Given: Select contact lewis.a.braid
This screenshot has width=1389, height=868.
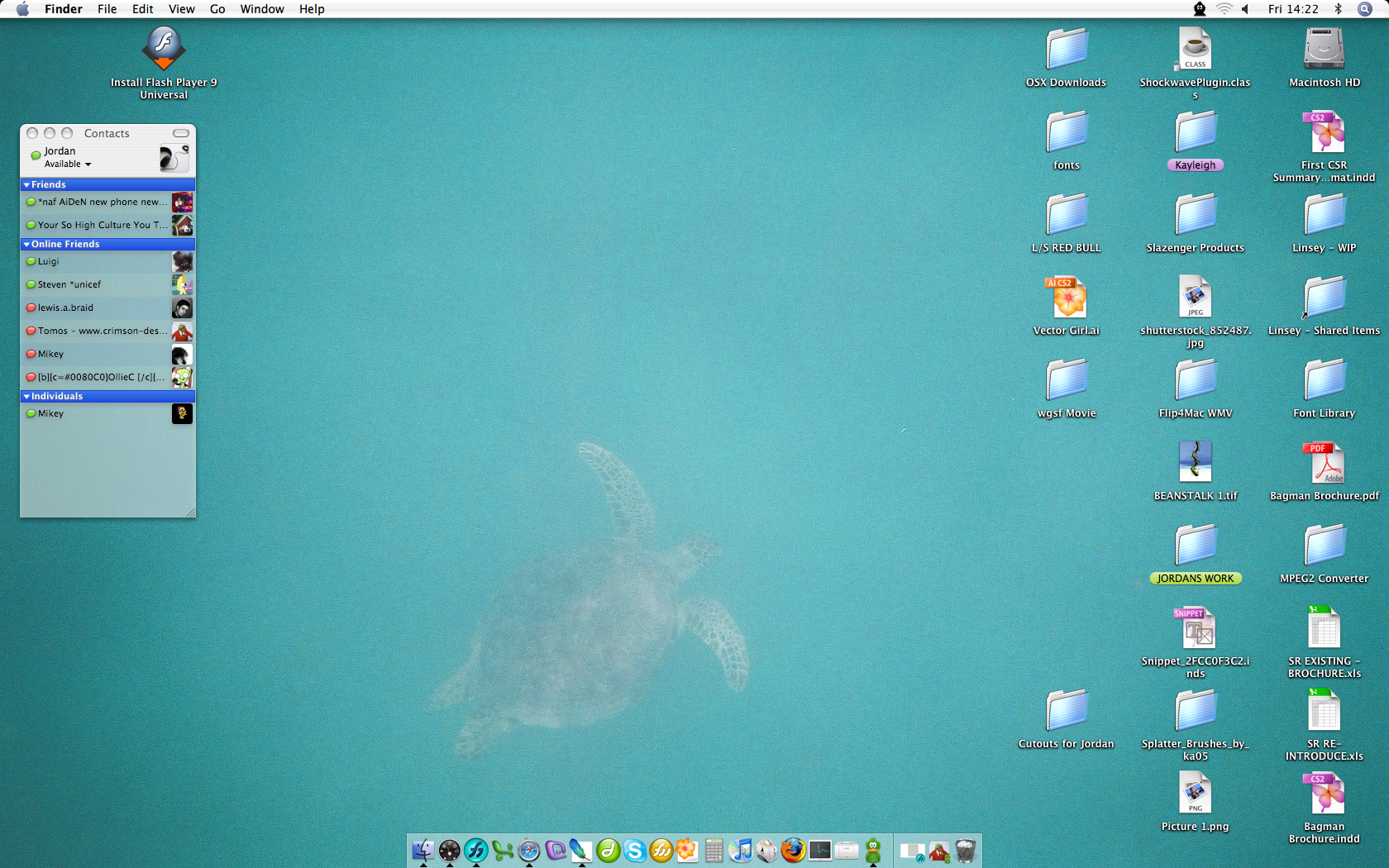Looking at the screenshot, I should coord(107,308).
